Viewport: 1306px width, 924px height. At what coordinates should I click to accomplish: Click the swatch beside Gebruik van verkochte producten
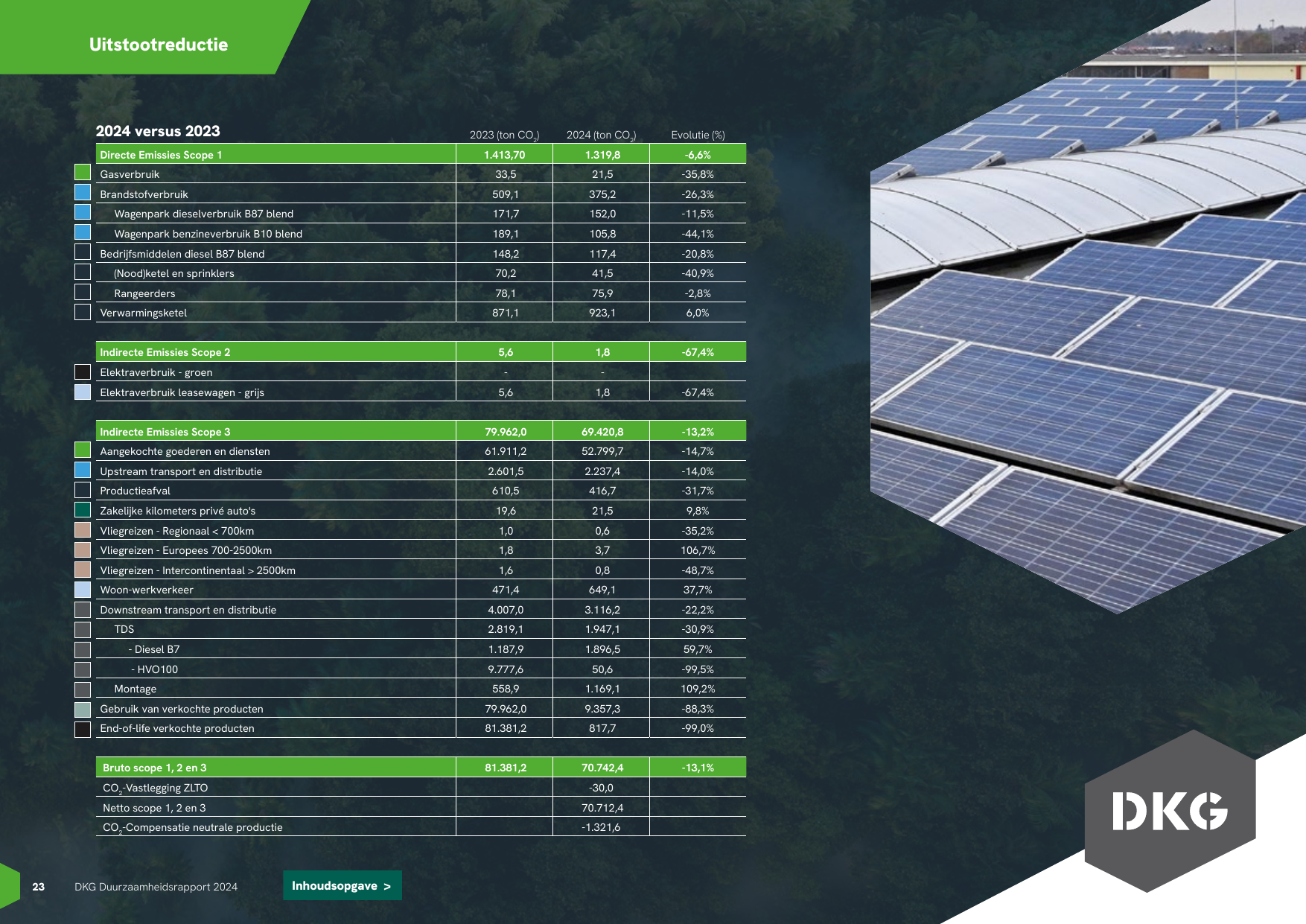tap(83, 709)
